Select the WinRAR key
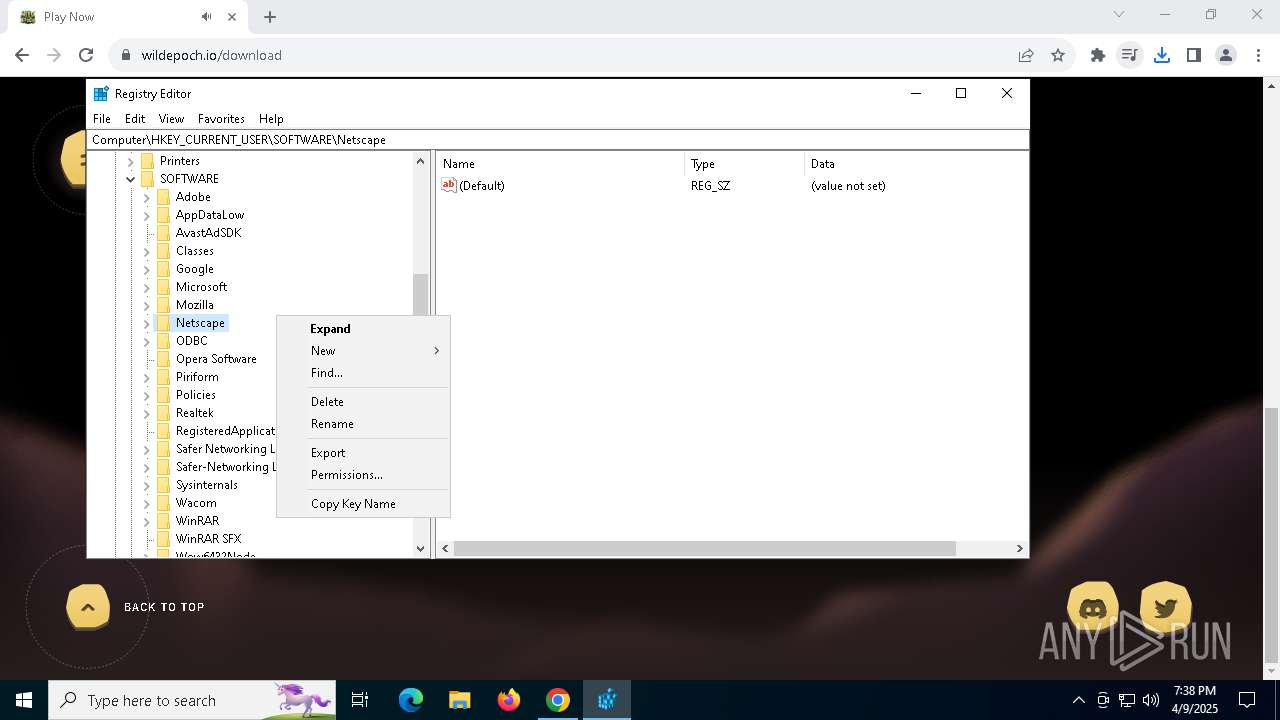This screenshot has width=1280, height=720. click(197, 521)
